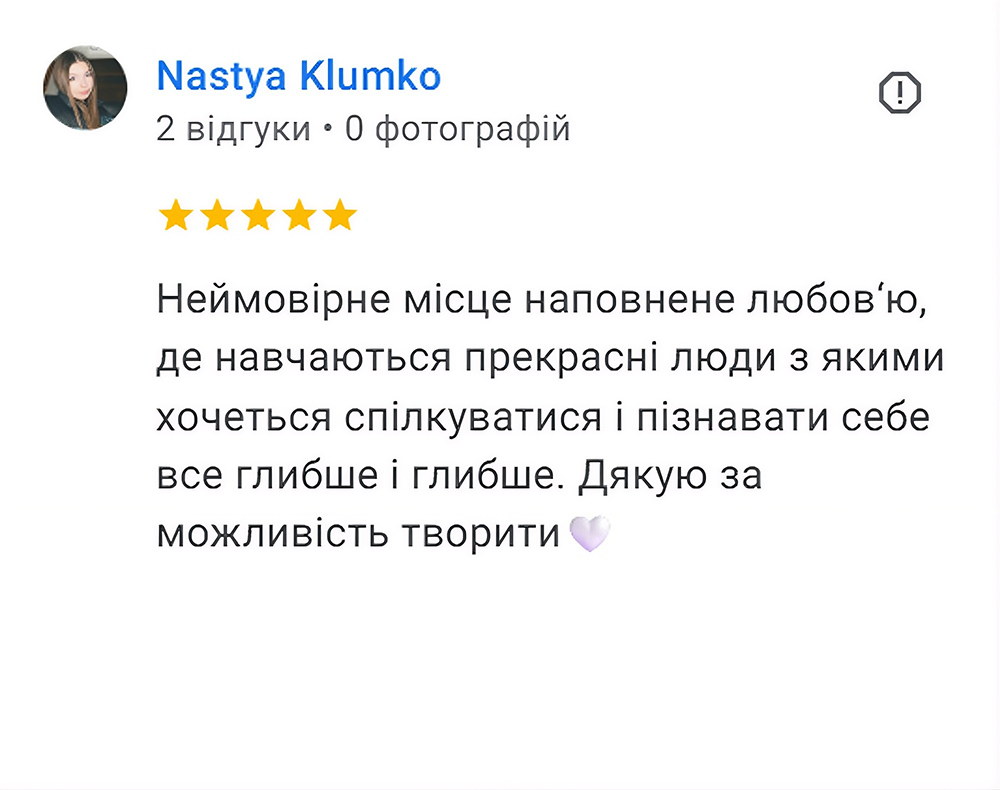Click the bullet separator between counts
The height and width of the screenshot is (790, 1000).
[x=327, y=130]
